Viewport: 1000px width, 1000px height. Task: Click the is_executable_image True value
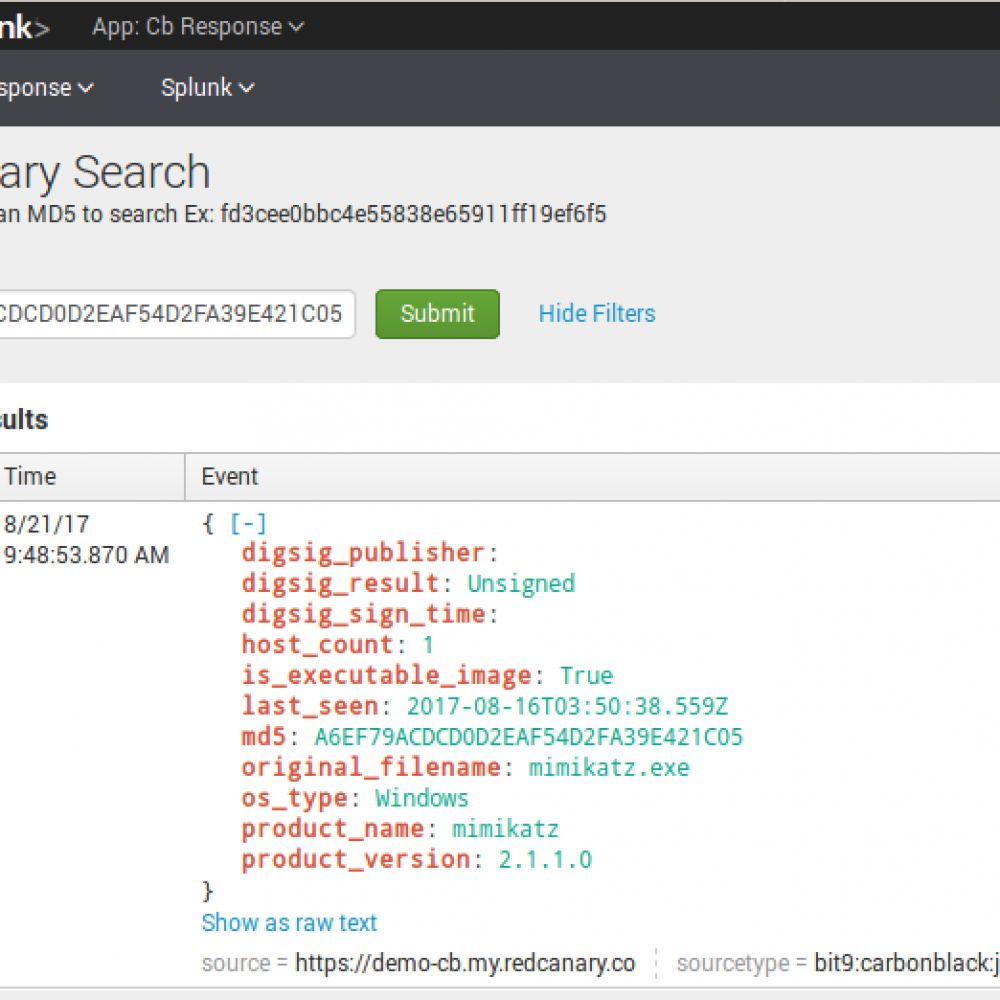point(586,676)
